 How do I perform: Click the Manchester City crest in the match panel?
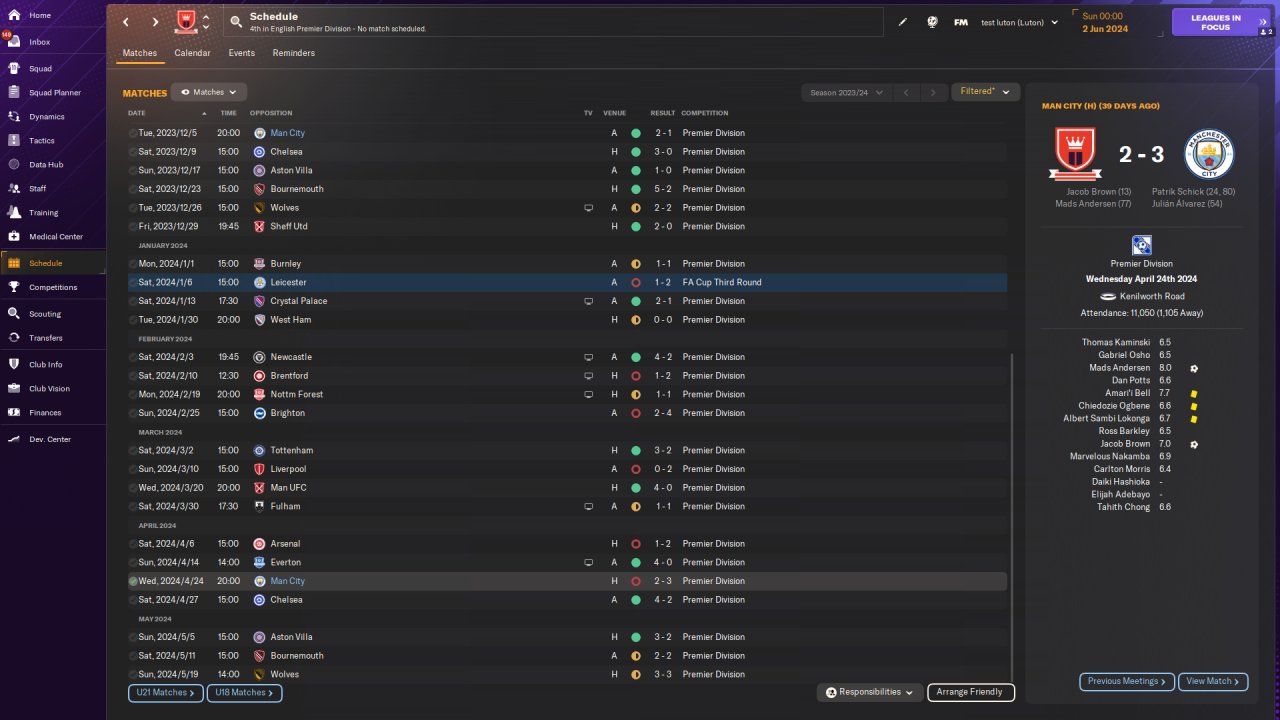coord(1209,154)
